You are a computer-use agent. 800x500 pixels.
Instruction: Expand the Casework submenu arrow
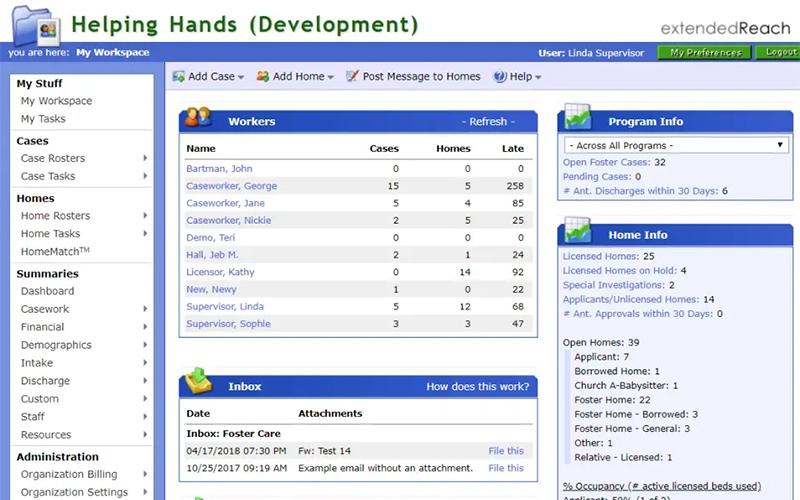(x=145, y=309)
